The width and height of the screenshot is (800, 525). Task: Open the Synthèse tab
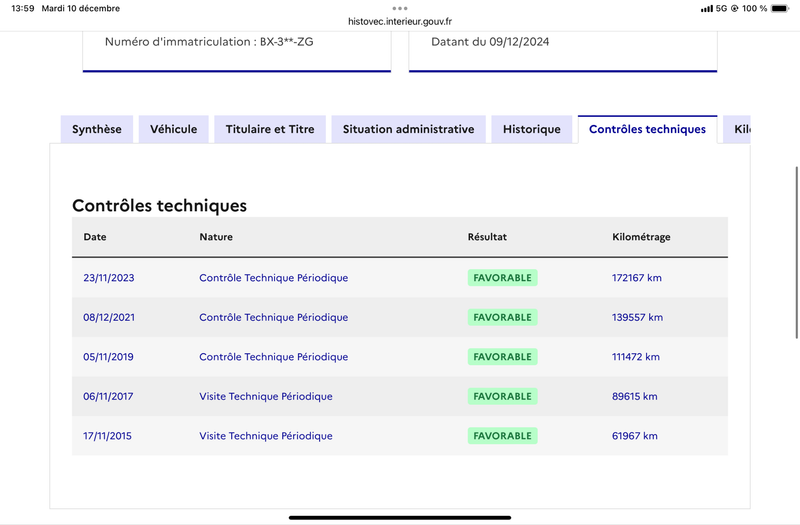pos(97,129)
